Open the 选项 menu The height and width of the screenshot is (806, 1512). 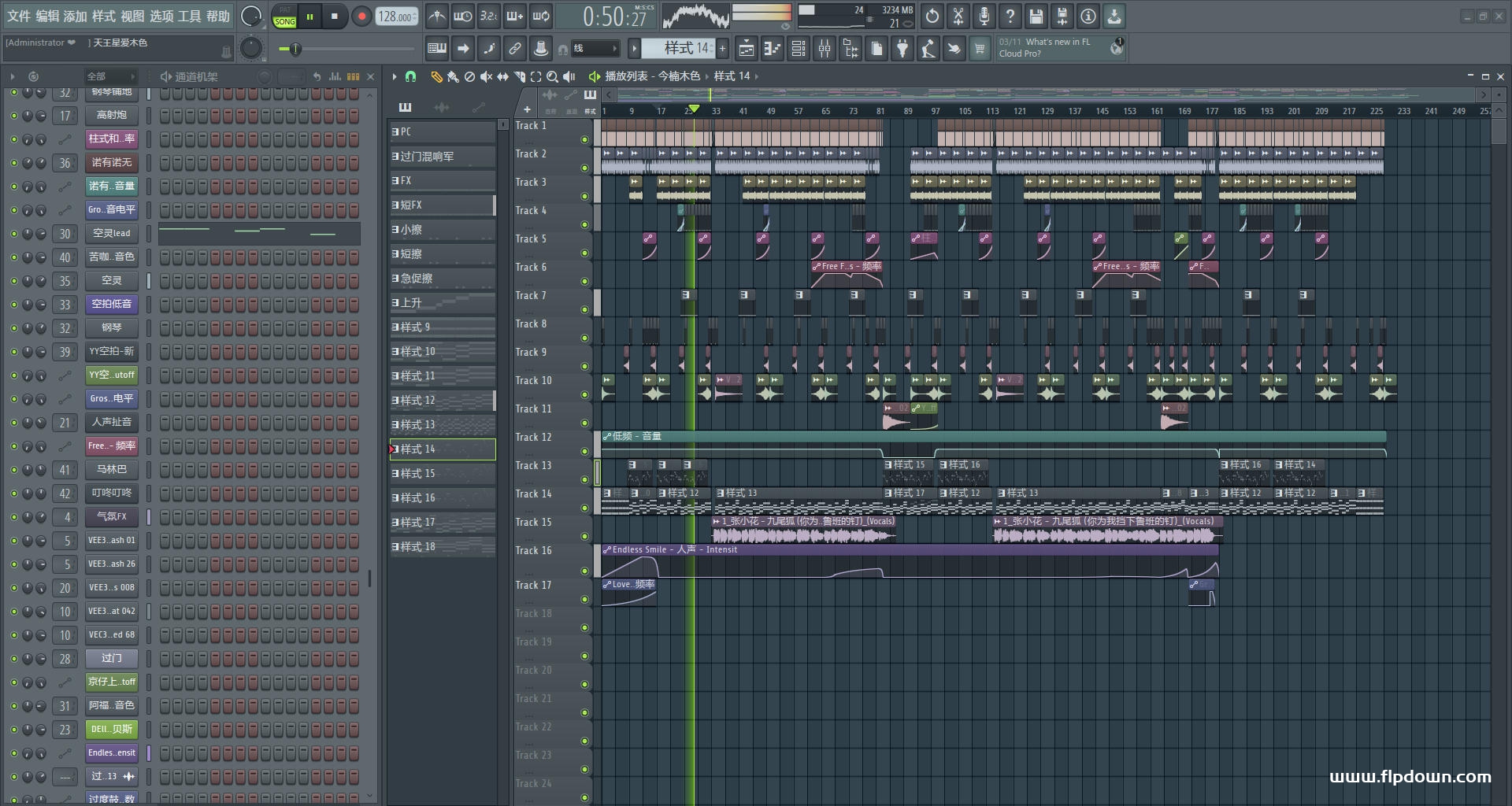163,16
